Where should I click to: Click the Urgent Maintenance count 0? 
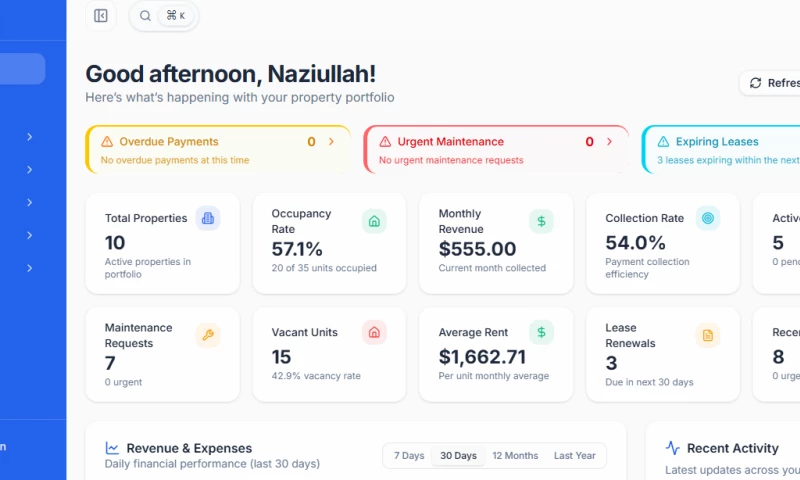click(x=589, y=142)
